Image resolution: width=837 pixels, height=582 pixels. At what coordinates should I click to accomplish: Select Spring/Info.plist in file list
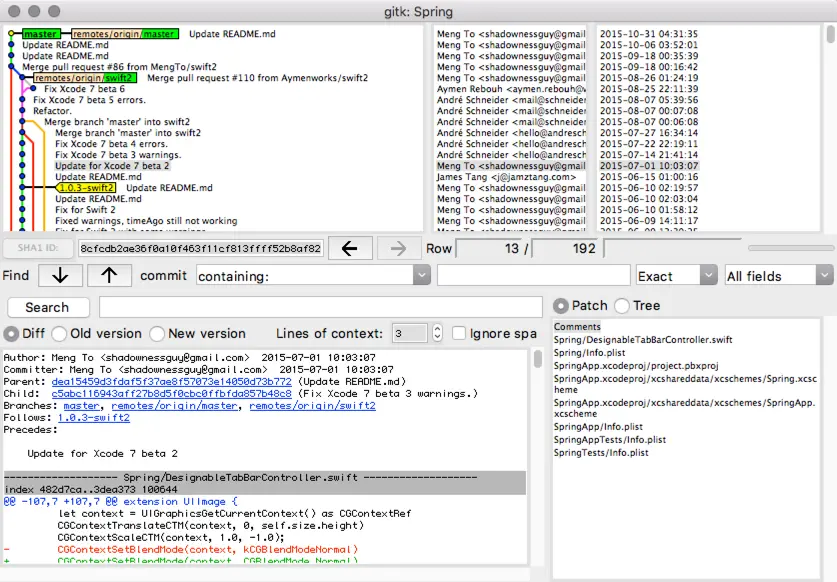pyautogui.click(x=589, y=353)
